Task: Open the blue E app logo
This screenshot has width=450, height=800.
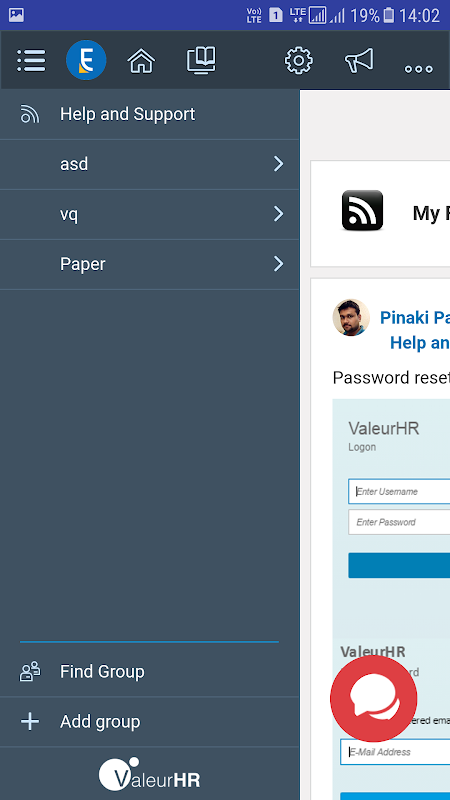Action: (86, 60)
